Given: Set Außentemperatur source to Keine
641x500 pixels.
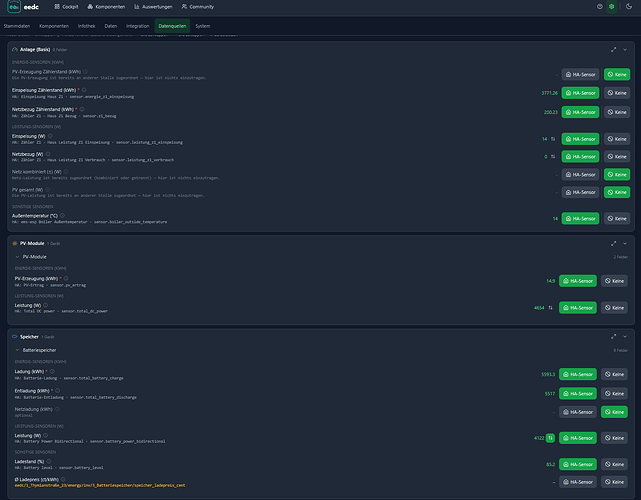Looking at the screenshot, I should tap(617, 219).
